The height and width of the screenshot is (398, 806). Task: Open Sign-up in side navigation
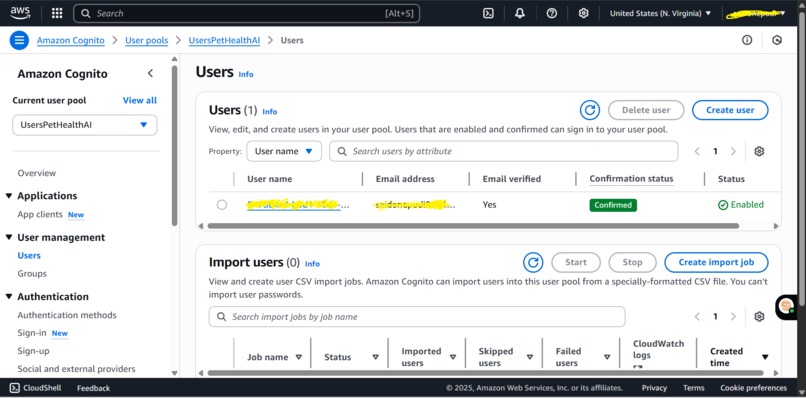point(33,351)
